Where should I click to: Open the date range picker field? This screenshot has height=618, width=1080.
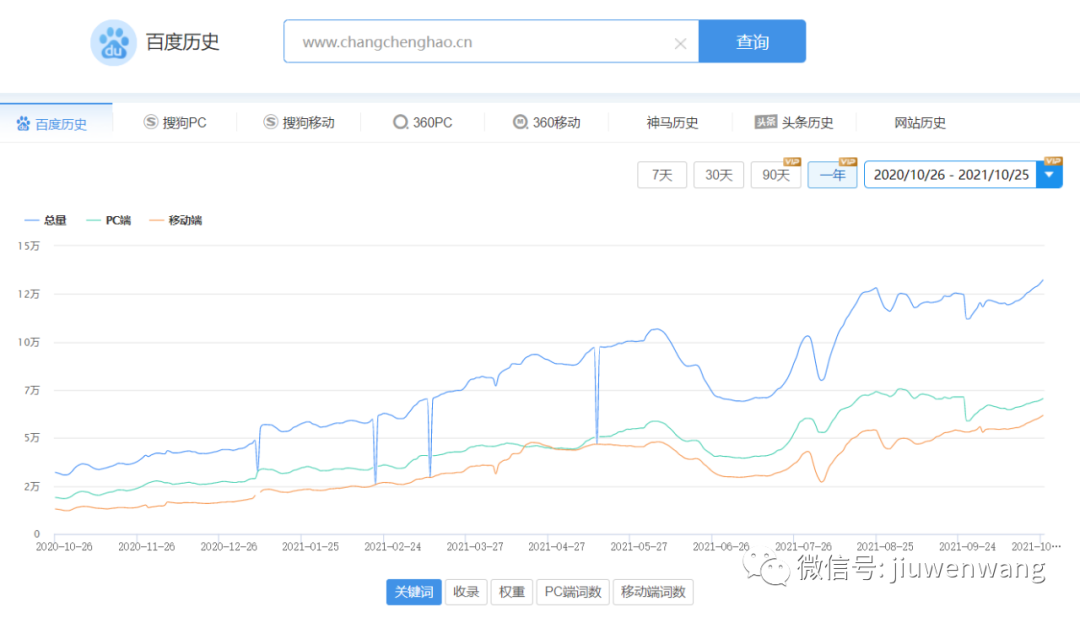click(951, 175)
